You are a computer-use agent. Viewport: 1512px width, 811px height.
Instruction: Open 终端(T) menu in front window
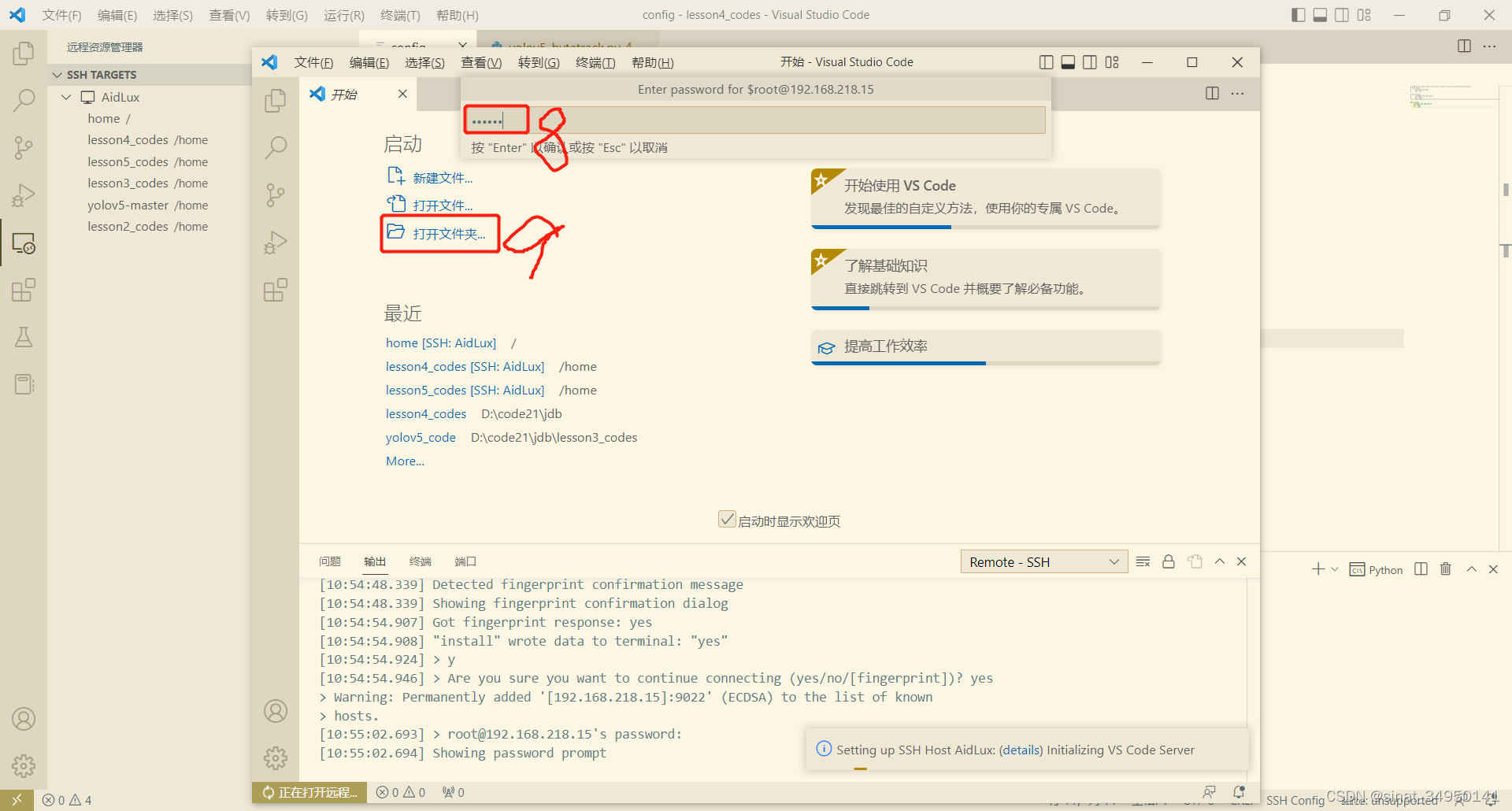coord(595,62)
